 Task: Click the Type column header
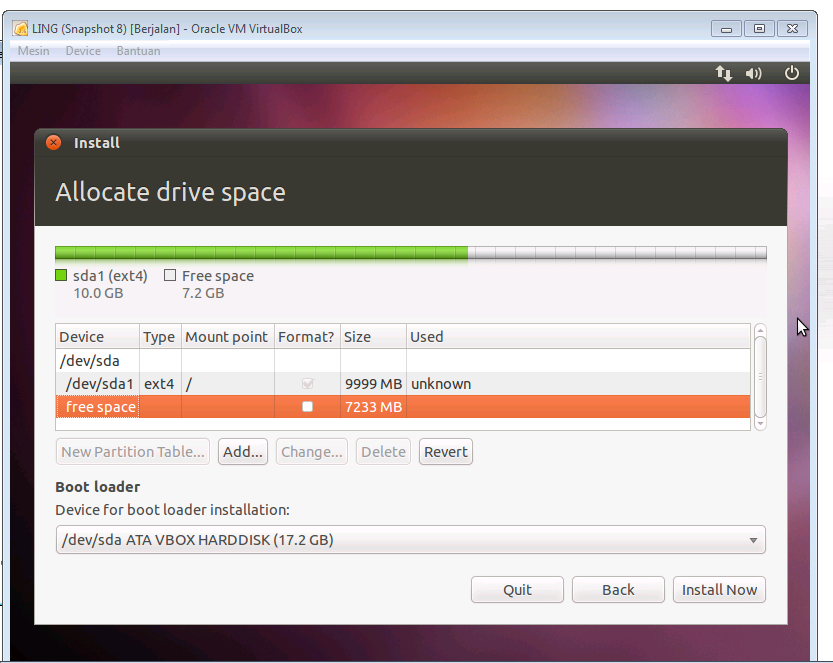160,336
